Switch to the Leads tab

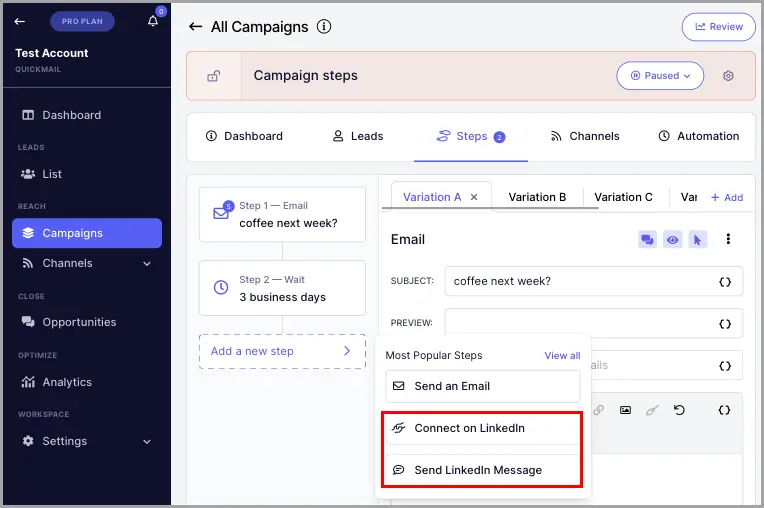point(358,136)
